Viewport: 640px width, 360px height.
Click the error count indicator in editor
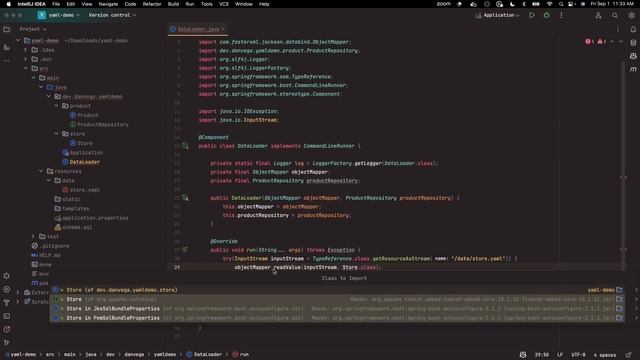(590, 42)
